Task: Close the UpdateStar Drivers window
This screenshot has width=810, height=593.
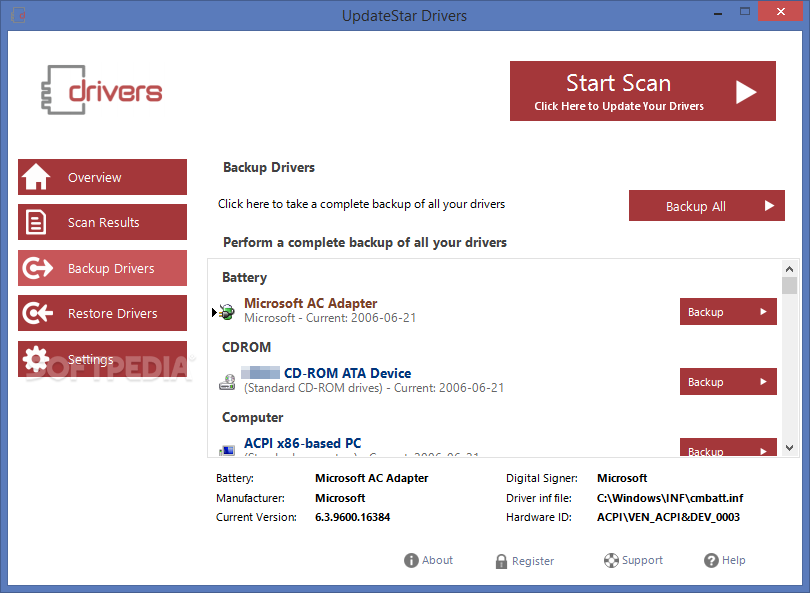Action: pos(781,11)
